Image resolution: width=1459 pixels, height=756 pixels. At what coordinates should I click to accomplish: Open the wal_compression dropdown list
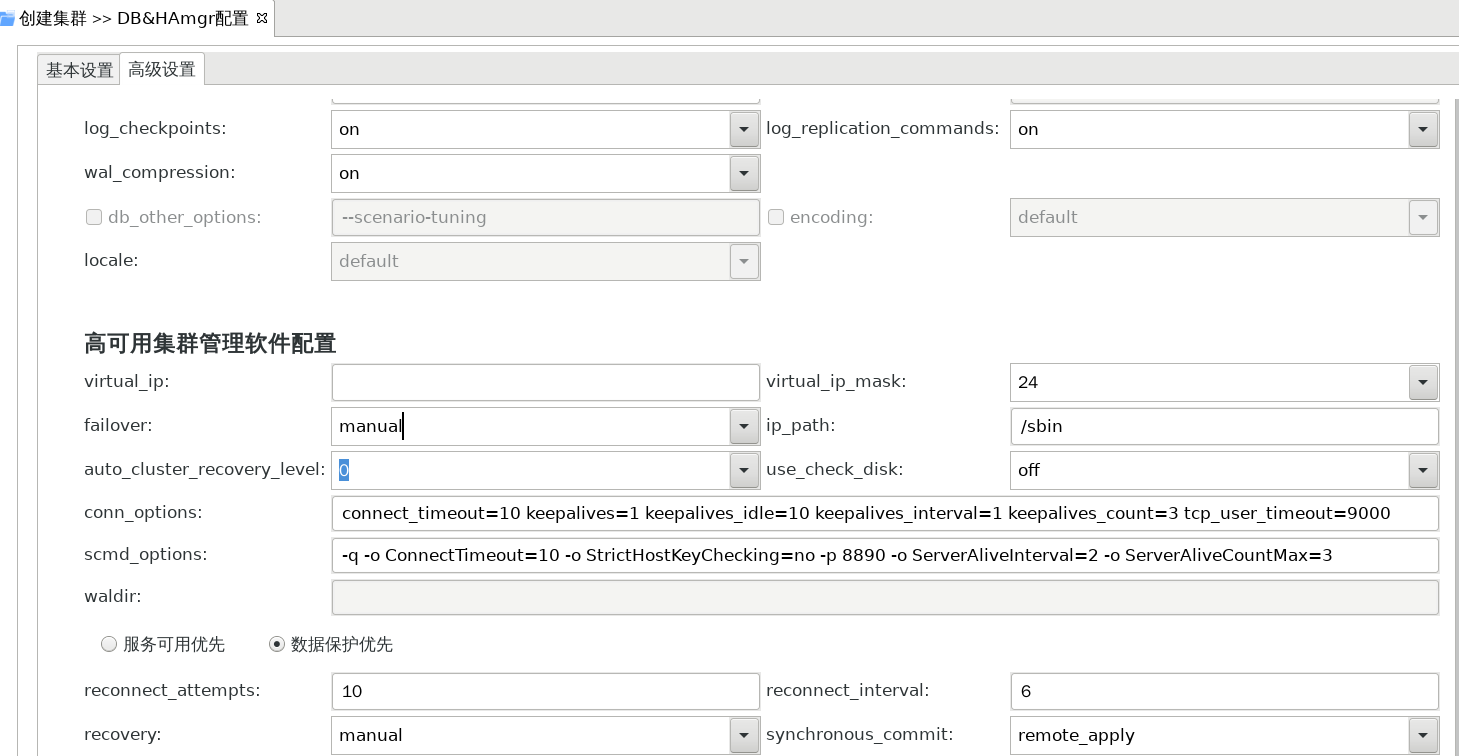click(x=743, y=173)
